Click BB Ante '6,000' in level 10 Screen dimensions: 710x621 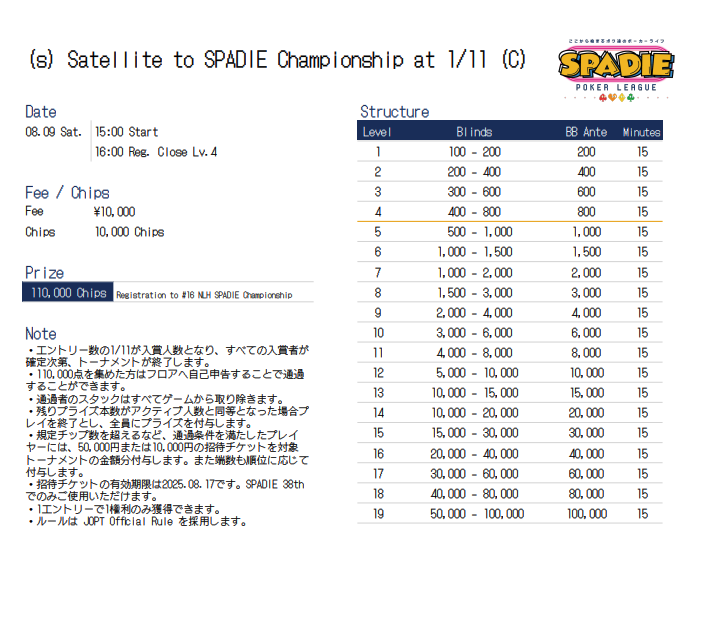586,332
